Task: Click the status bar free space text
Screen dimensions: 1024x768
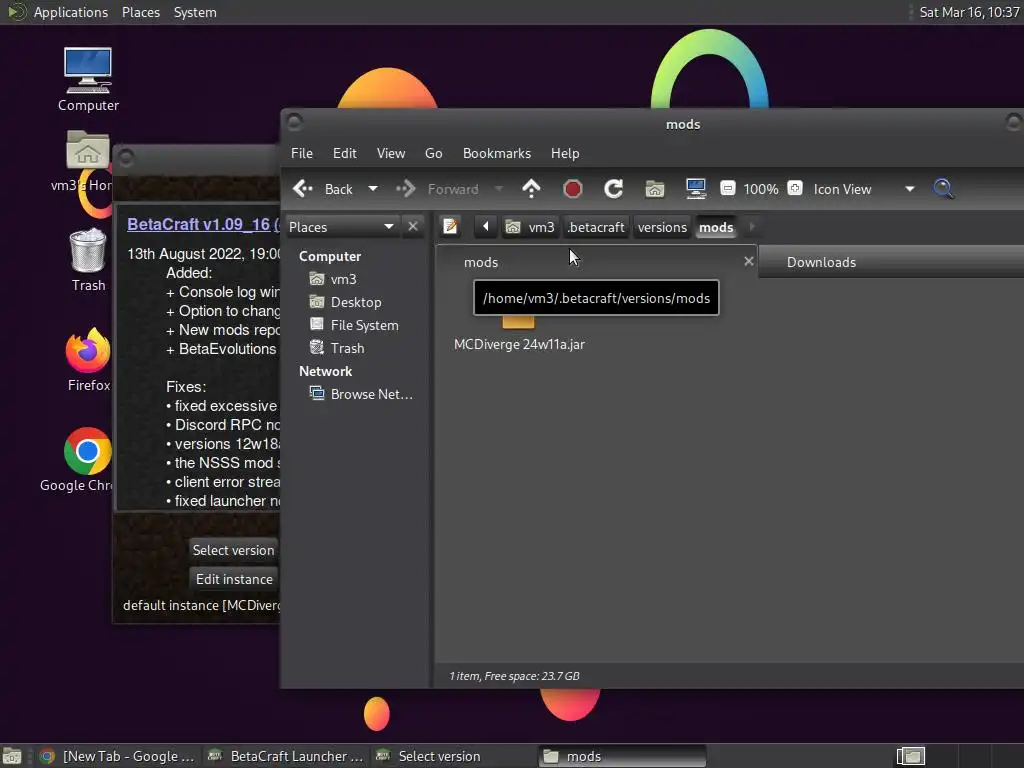Action: tap(515, 676)
